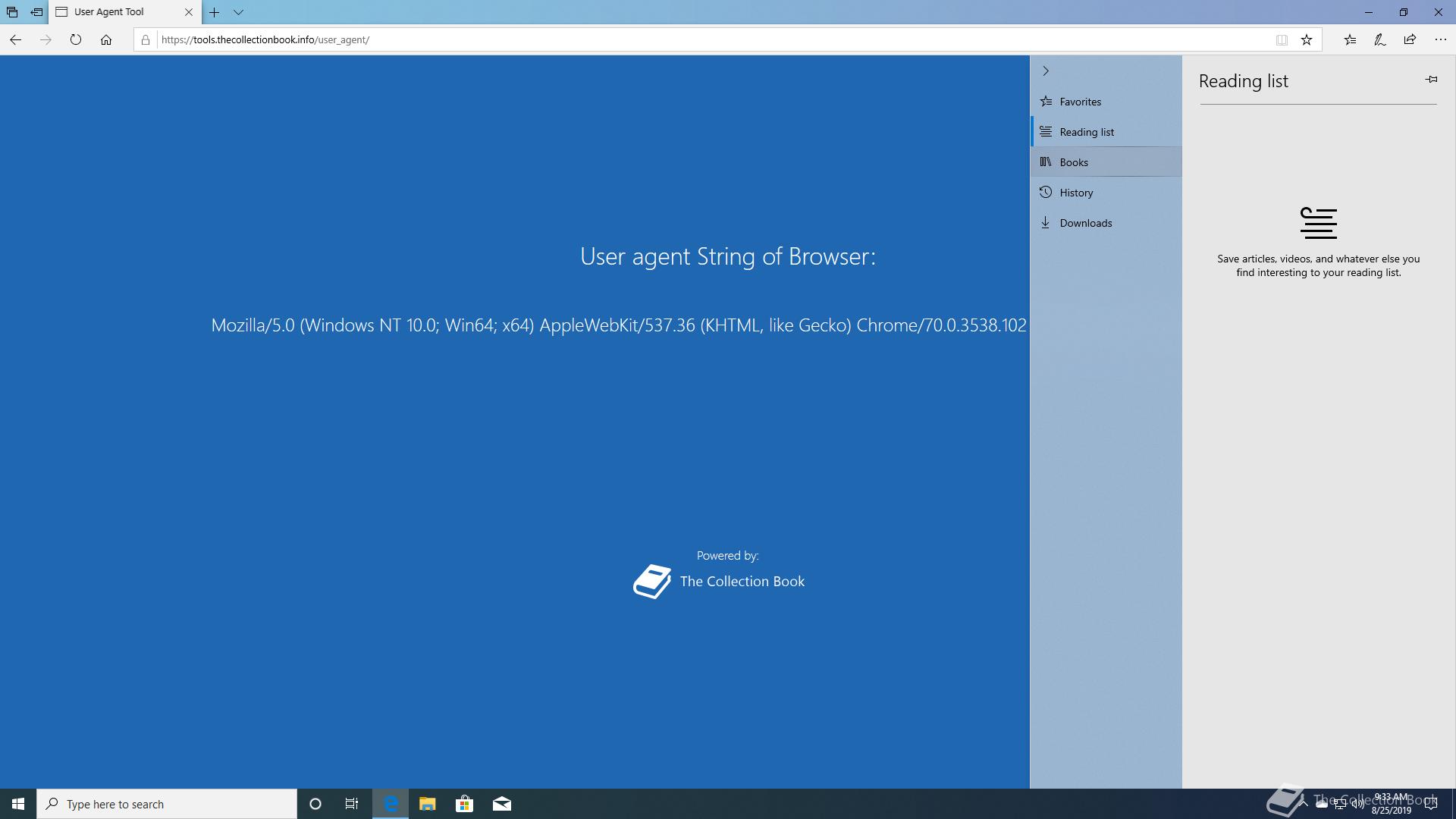Add page to favorites star icon
The image size is (1456, 819).
tap(1306, 39)
